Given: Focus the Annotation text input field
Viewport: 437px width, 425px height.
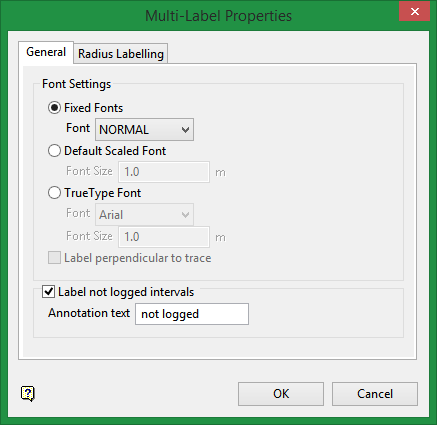Looking at the screenshot, I should pos(192,314).
